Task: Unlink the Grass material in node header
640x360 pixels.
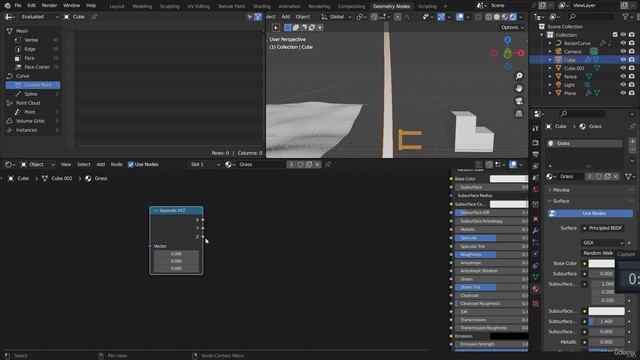Action: click(x=317, y=164)
